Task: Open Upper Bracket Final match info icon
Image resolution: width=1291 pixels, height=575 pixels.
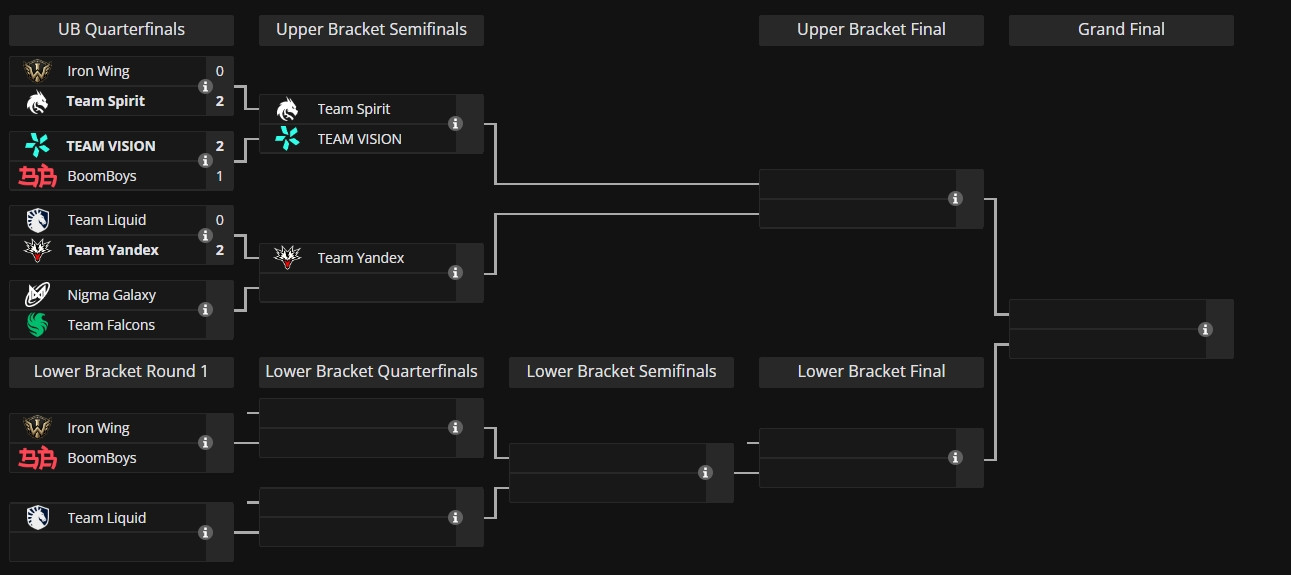Action: tap(956, 199)
